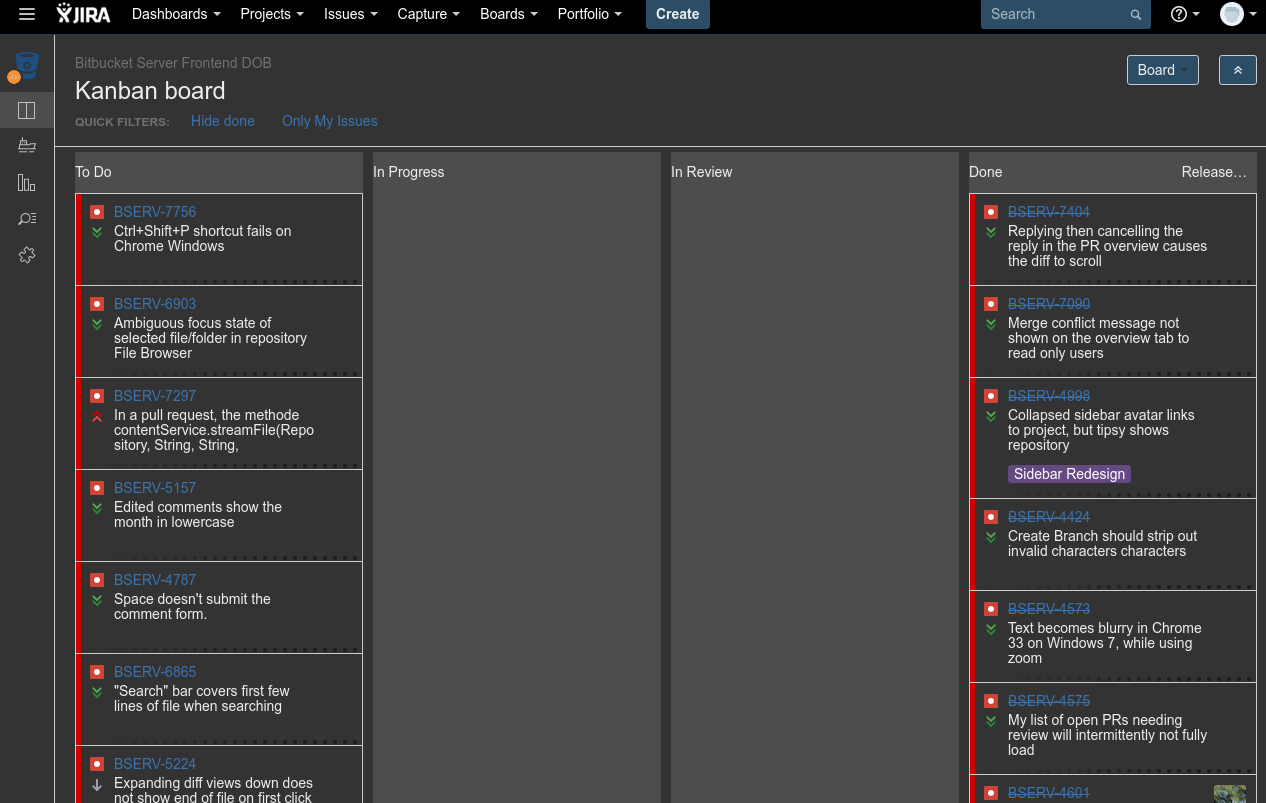
Task: Open the Kanban board view icon
Action: point(27,110)
